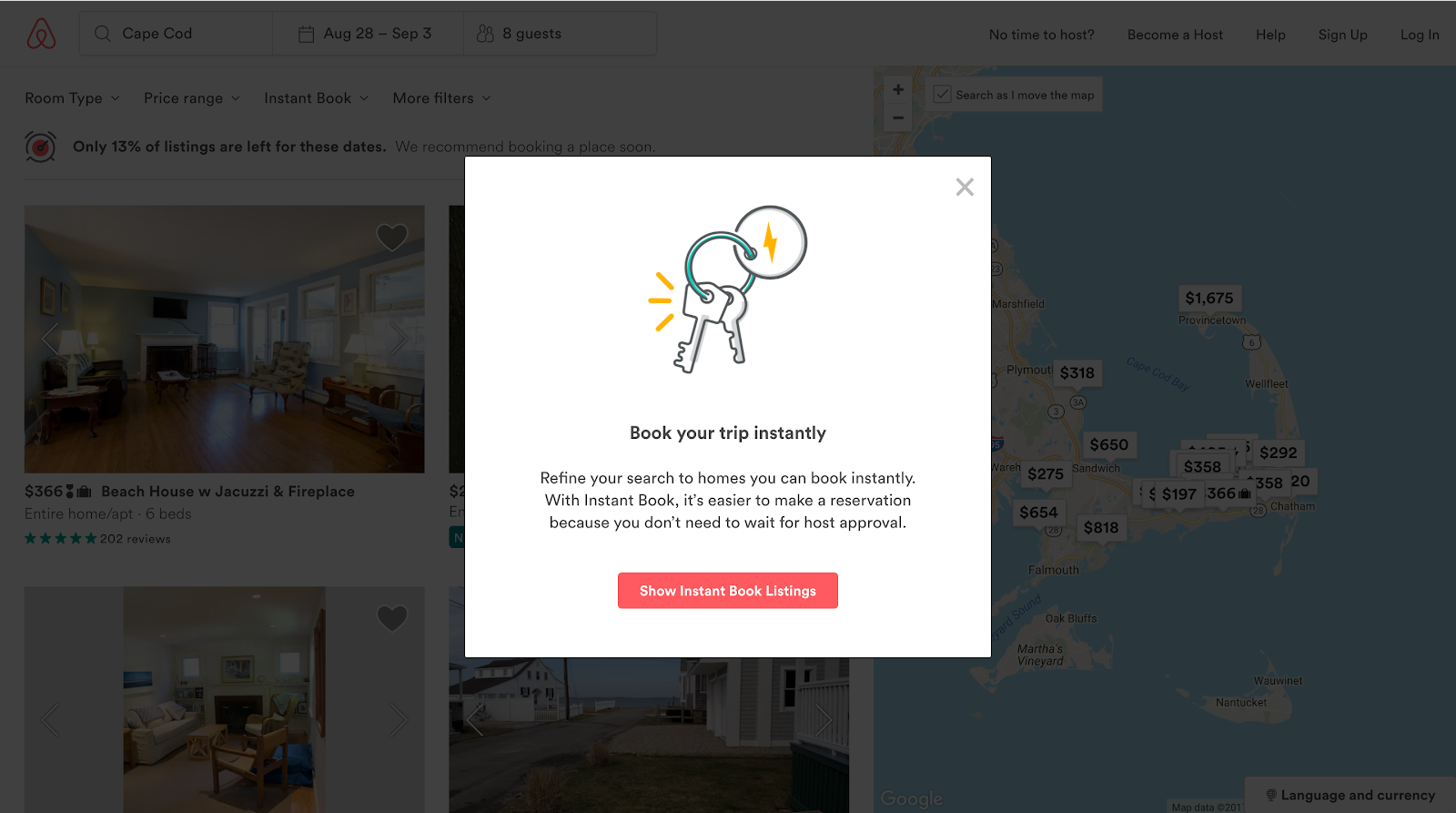This screenshot has height=813, width=1456.
Task: Heart the second-row left listing
Action: tap(392, 618)
